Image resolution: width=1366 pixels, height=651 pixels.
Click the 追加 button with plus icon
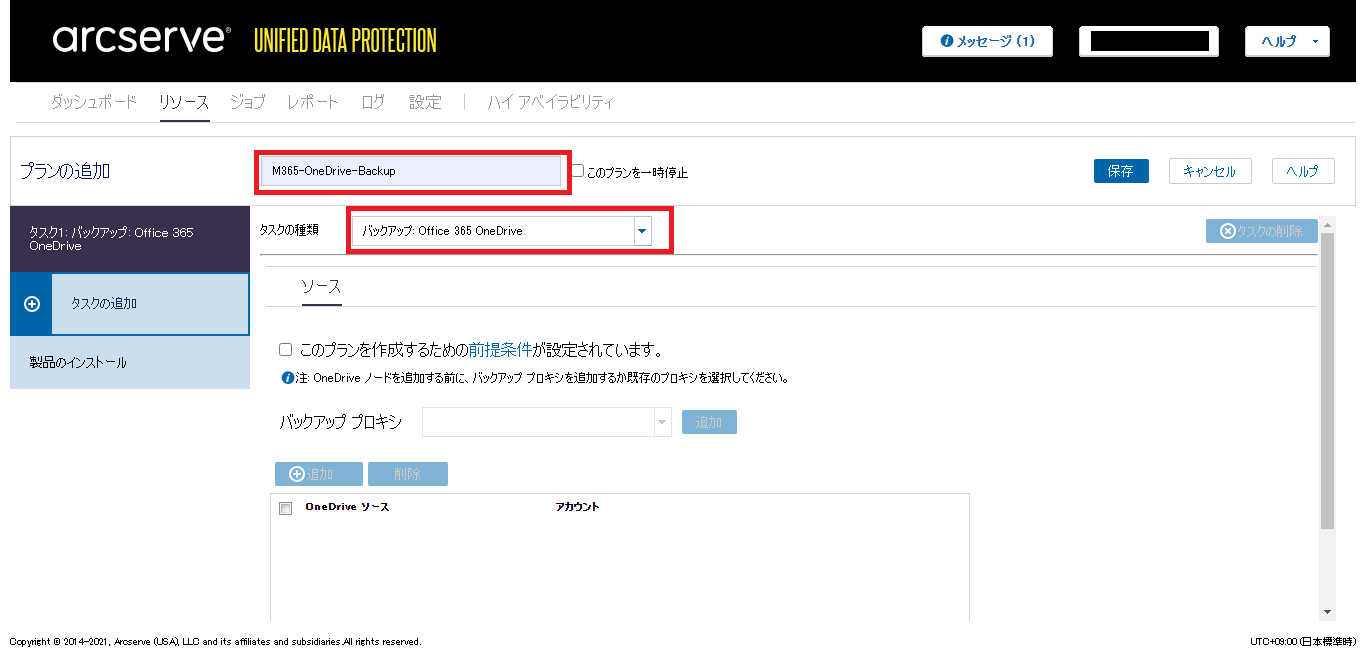click(x=317, y=474)
